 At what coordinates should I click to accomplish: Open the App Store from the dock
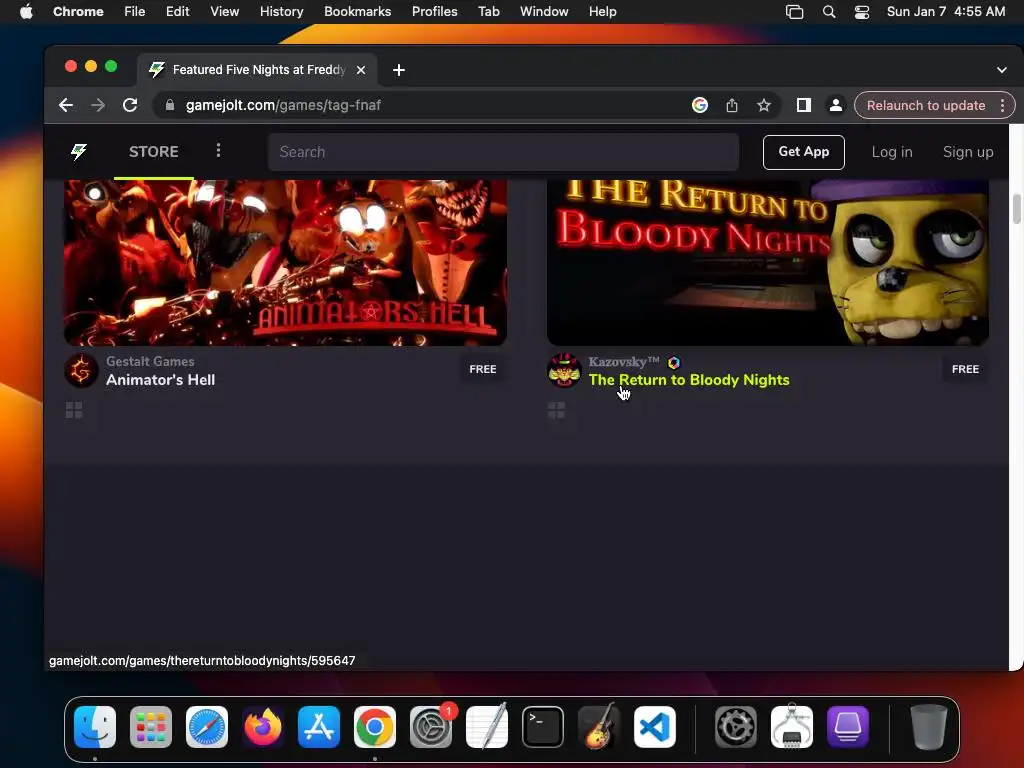coord(319,726)
